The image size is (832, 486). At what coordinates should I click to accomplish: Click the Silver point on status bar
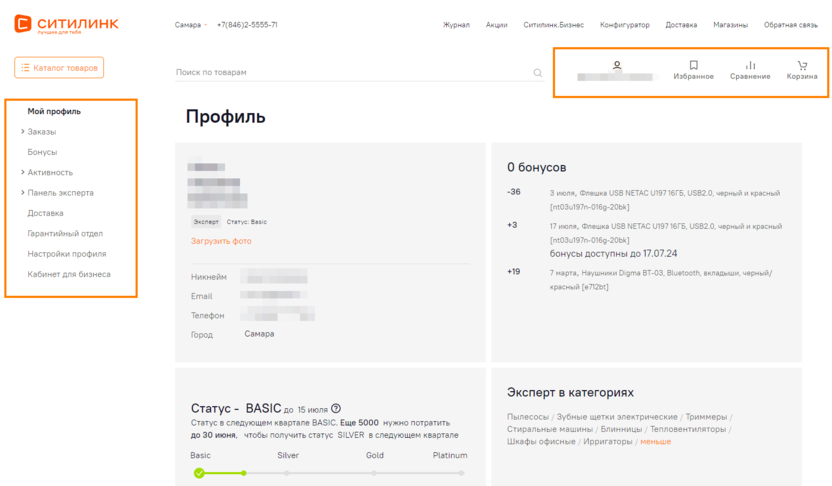287,473
